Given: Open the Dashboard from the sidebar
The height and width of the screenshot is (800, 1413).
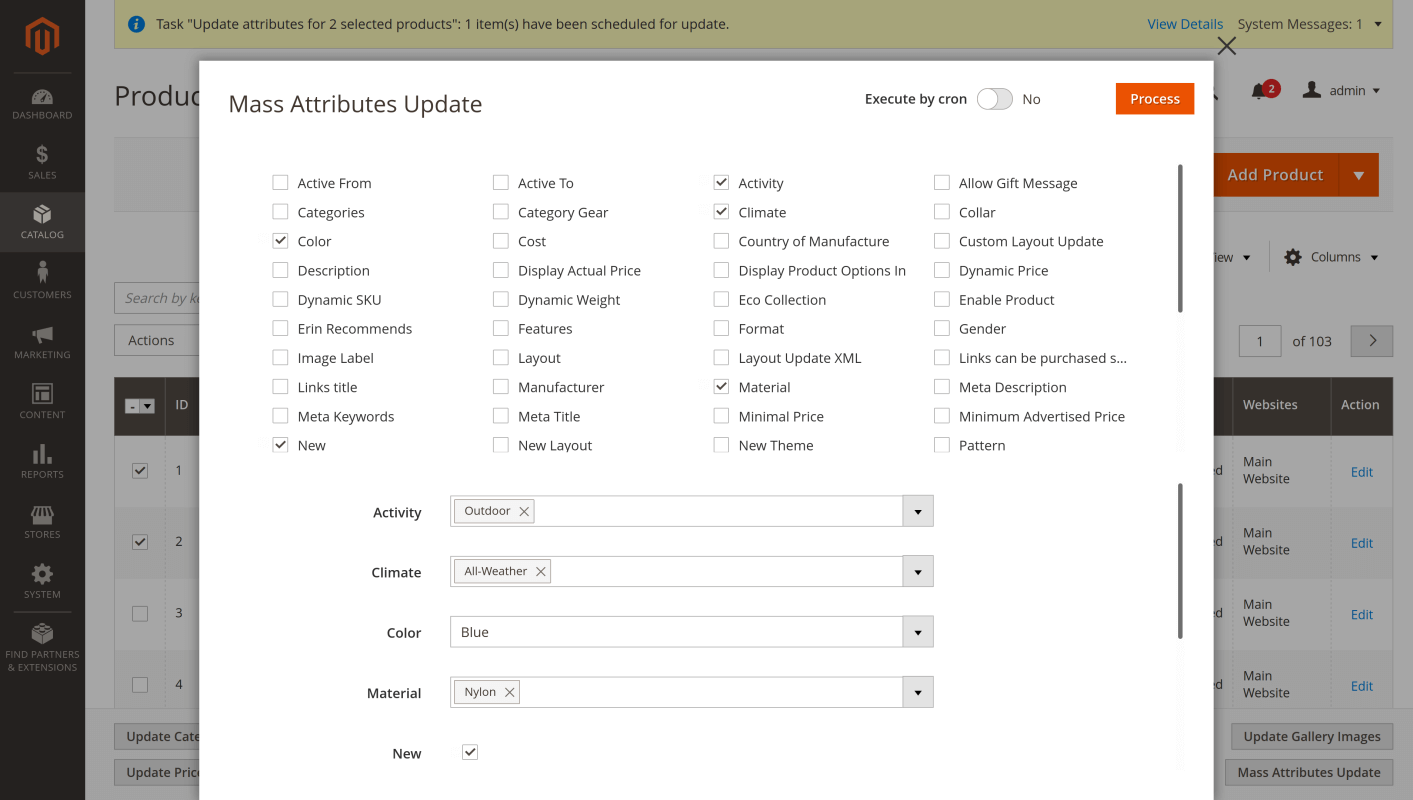Looking at the screenshot, I should [x=42, y=103].
